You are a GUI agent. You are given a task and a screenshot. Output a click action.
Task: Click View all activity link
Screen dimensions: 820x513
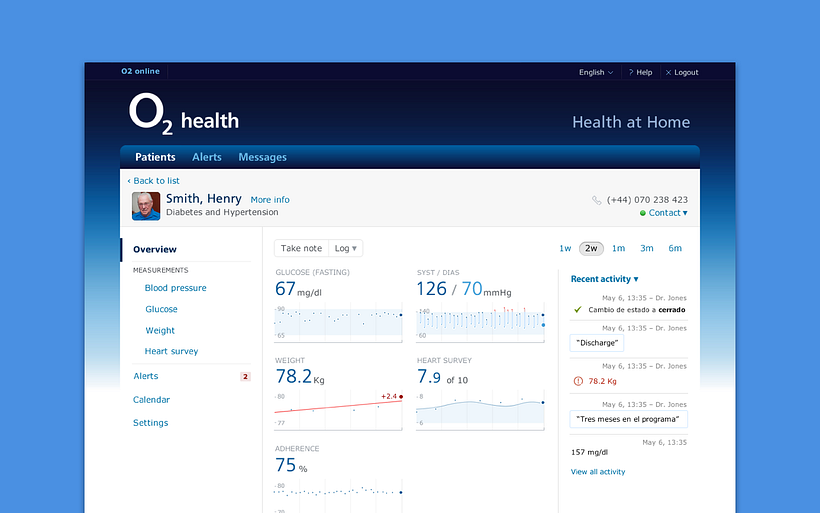pyautogui.click(x=598, y=472)
